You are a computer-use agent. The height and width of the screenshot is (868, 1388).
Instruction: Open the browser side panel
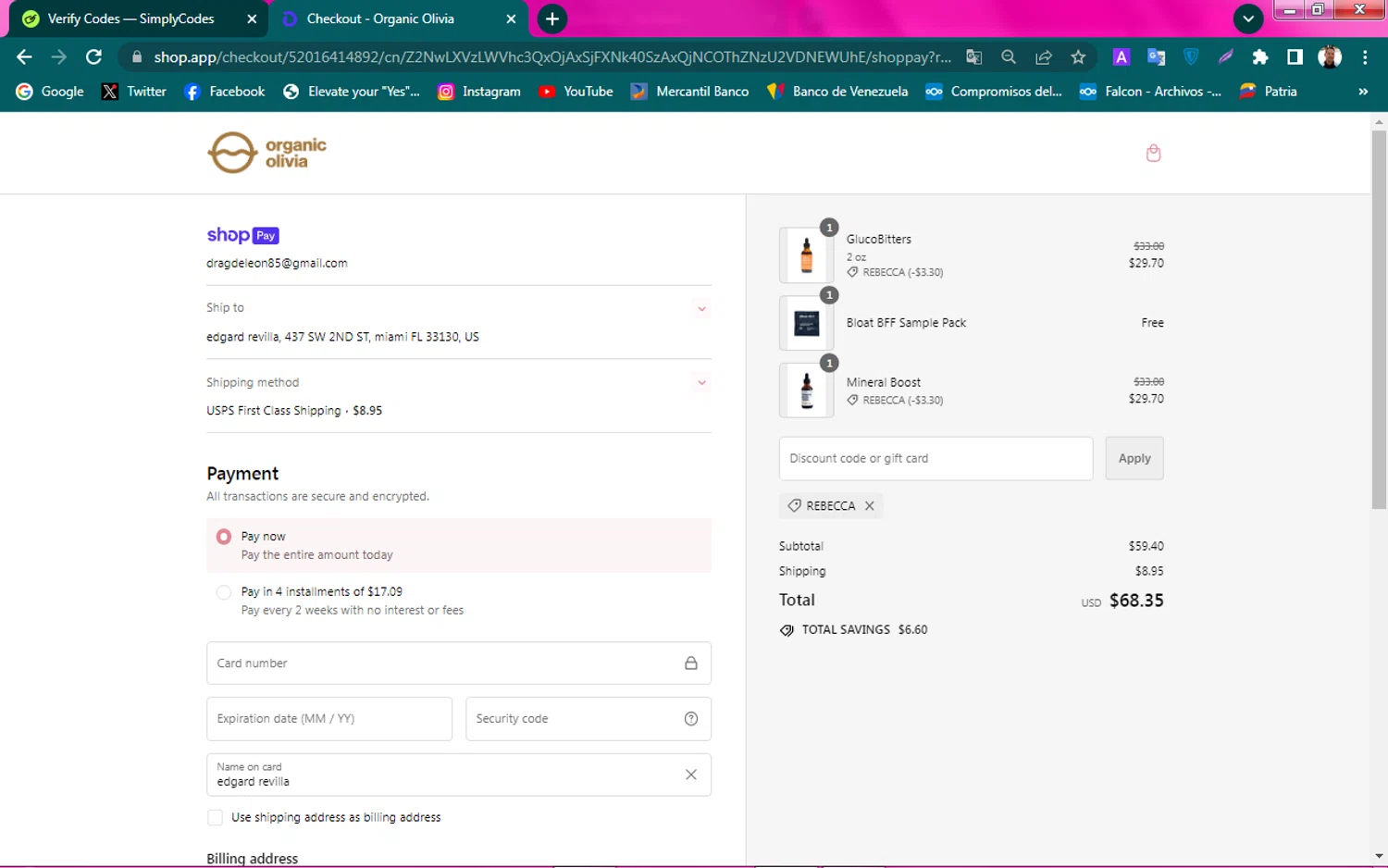pyautogui.click(x=1295, y=57)
